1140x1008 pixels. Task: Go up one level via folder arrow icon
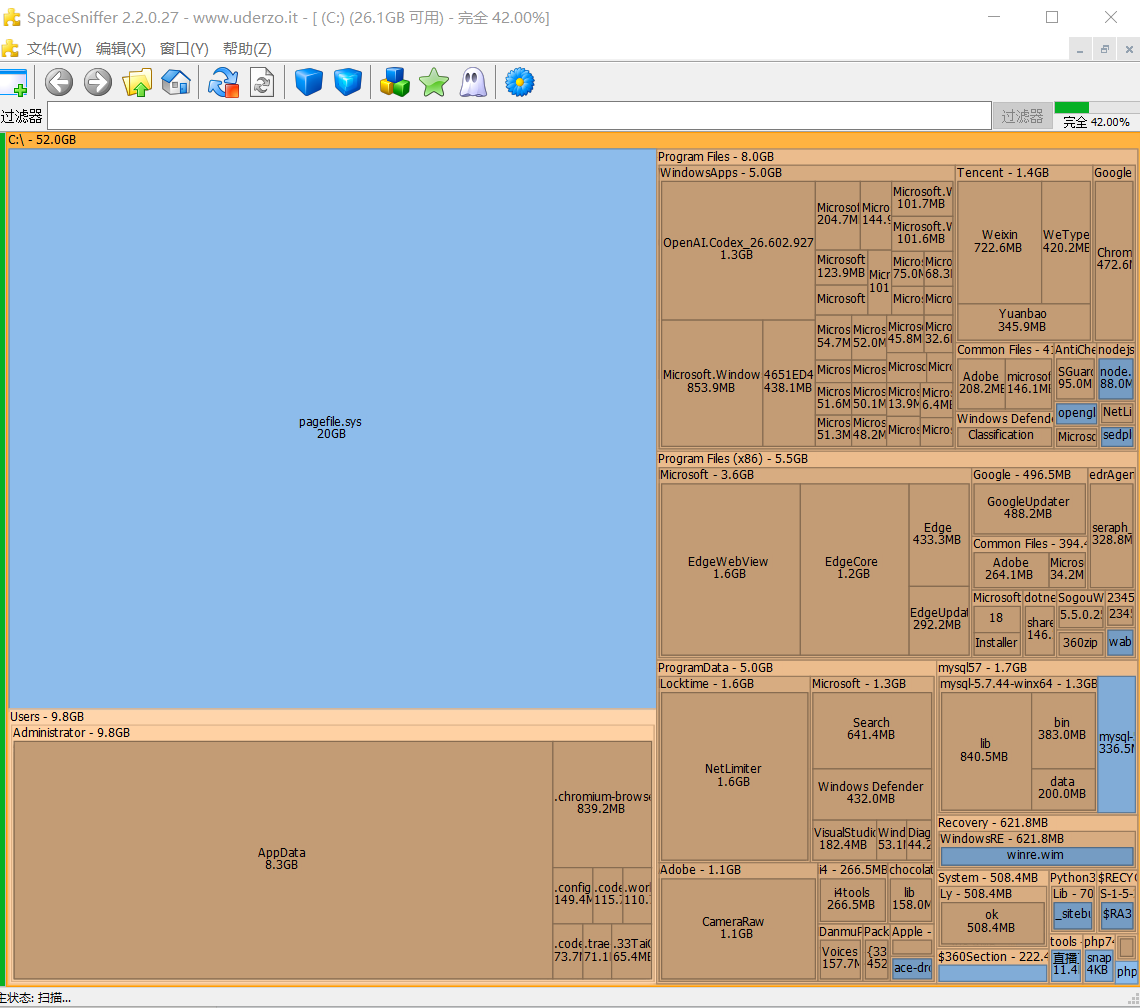(137, 82)
